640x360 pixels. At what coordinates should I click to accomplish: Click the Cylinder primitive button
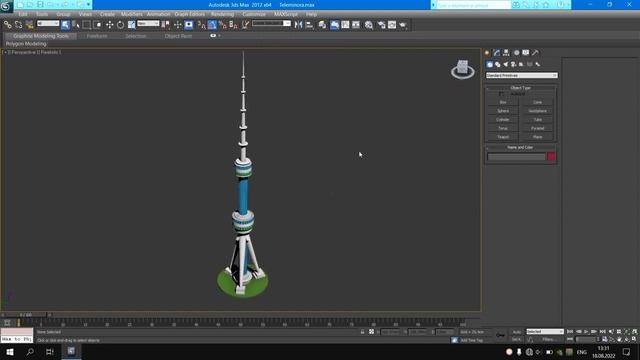[503, 120]
